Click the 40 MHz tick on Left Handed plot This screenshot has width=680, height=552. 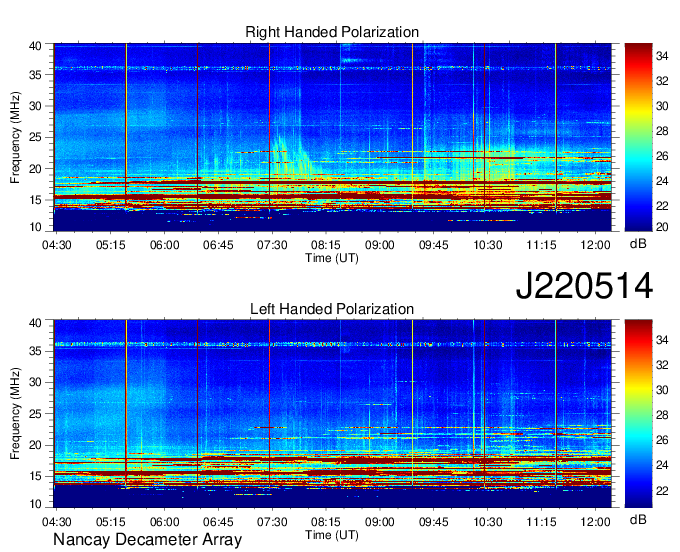click(35, 323)
